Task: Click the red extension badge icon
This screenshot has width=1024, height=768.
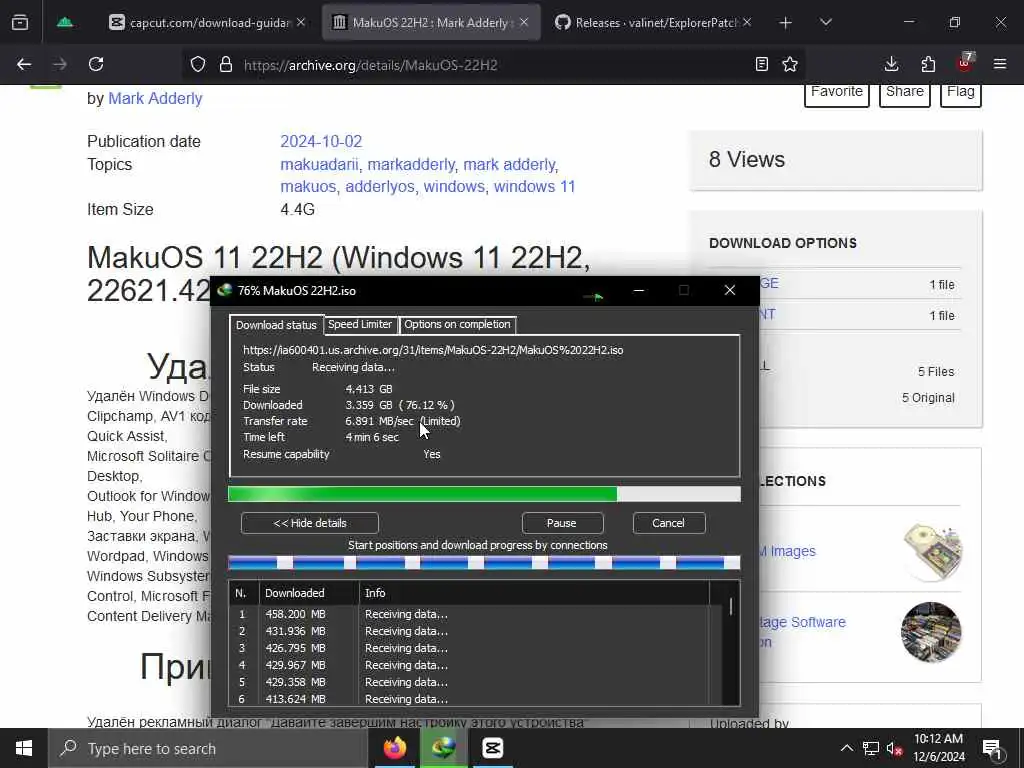Action: pyautogui.click(x=965, y=63)
